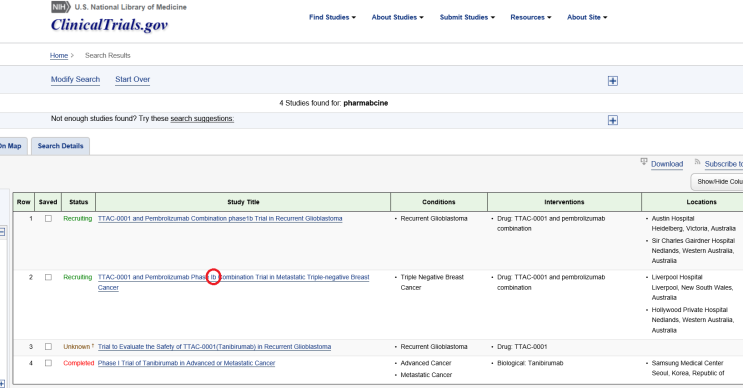Image resolution: width=743 pixels, height=388 pixels.
Task: Open the Triple-negative Breast Cancer trial link
Action: click(x=233, y=282)
